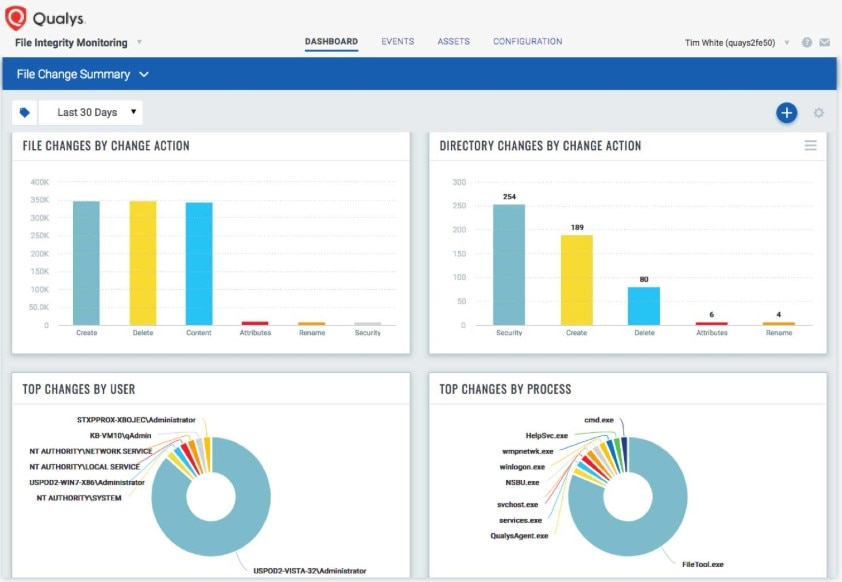This screenshot has height=582, width=842.
Task: Click the Create bar in File Changes chart
Action: pyautogui.click(x=86, y=263)
